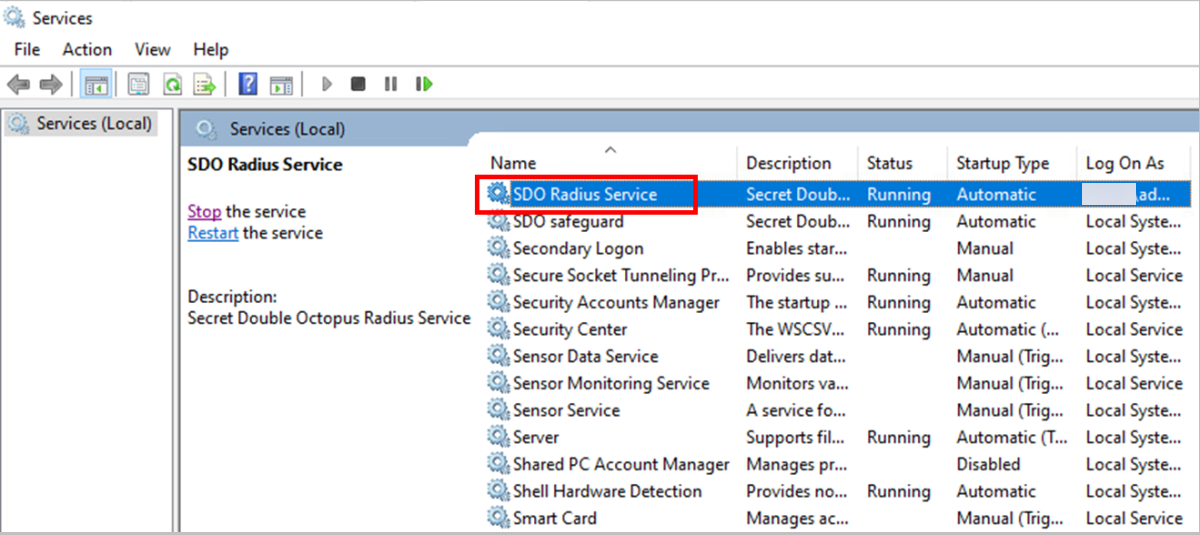Image resolution: width=1200 pixels, height=535 pixels.
Task: Click the Disabled startup type cell
Action: click(x=988, y=465)
